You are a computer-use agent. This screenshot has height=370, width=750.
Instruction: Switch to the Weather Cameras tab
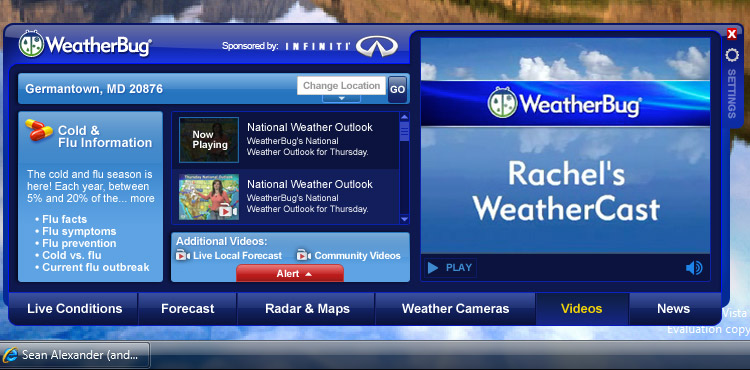[x=455, y=309]
